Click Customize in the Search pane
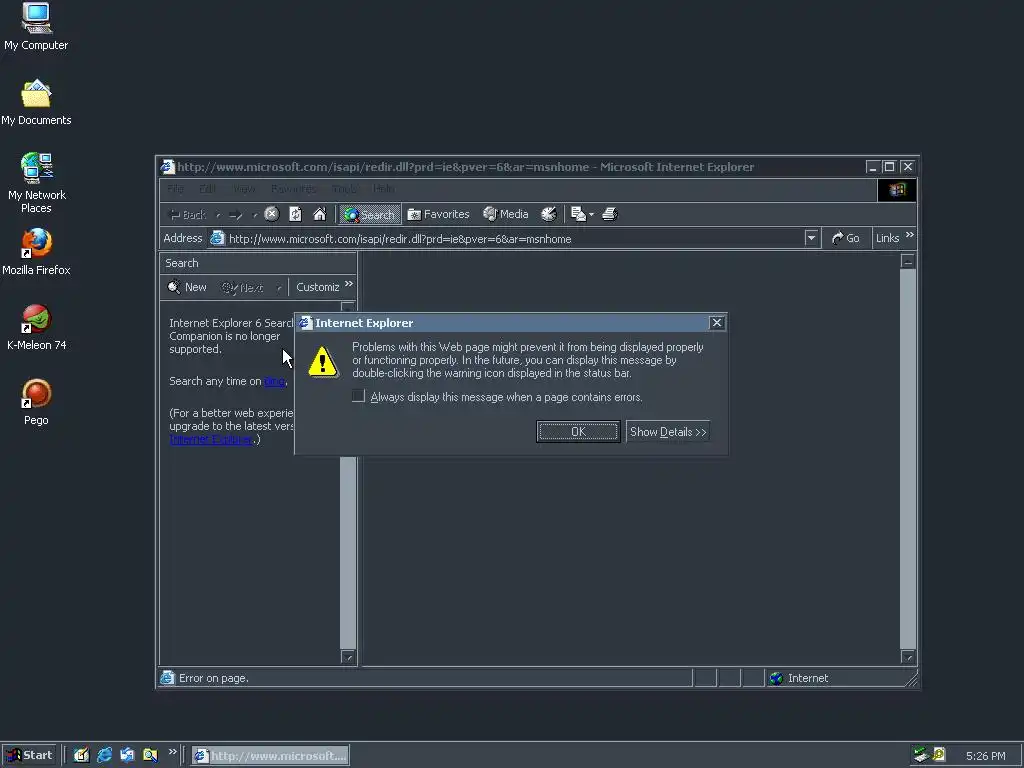The height and width of the screenshot is (768, 1024). [317, 287]
